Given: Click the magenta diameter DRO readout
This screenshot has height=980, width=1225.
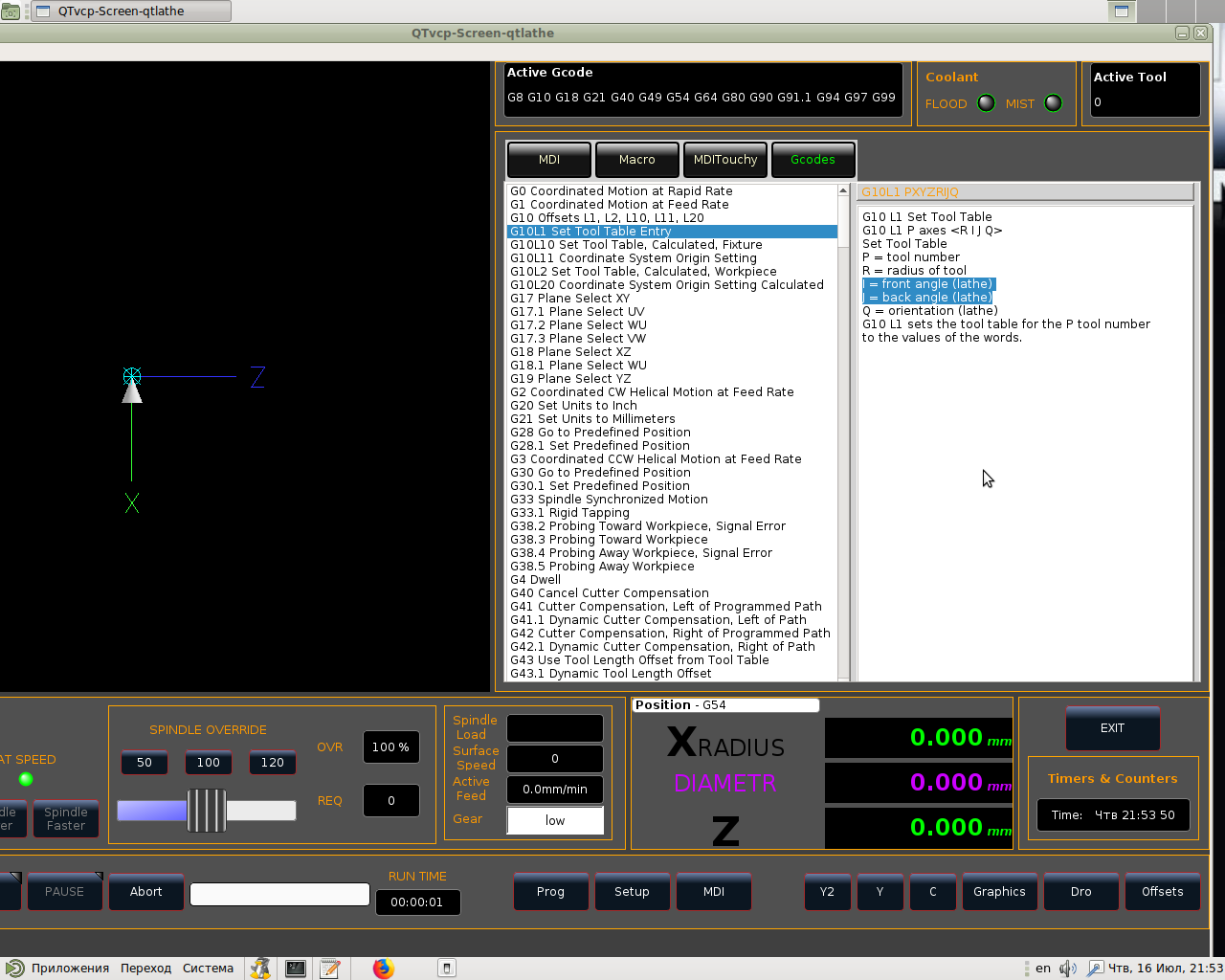Looking at the screenshot, I should [919, 783].
